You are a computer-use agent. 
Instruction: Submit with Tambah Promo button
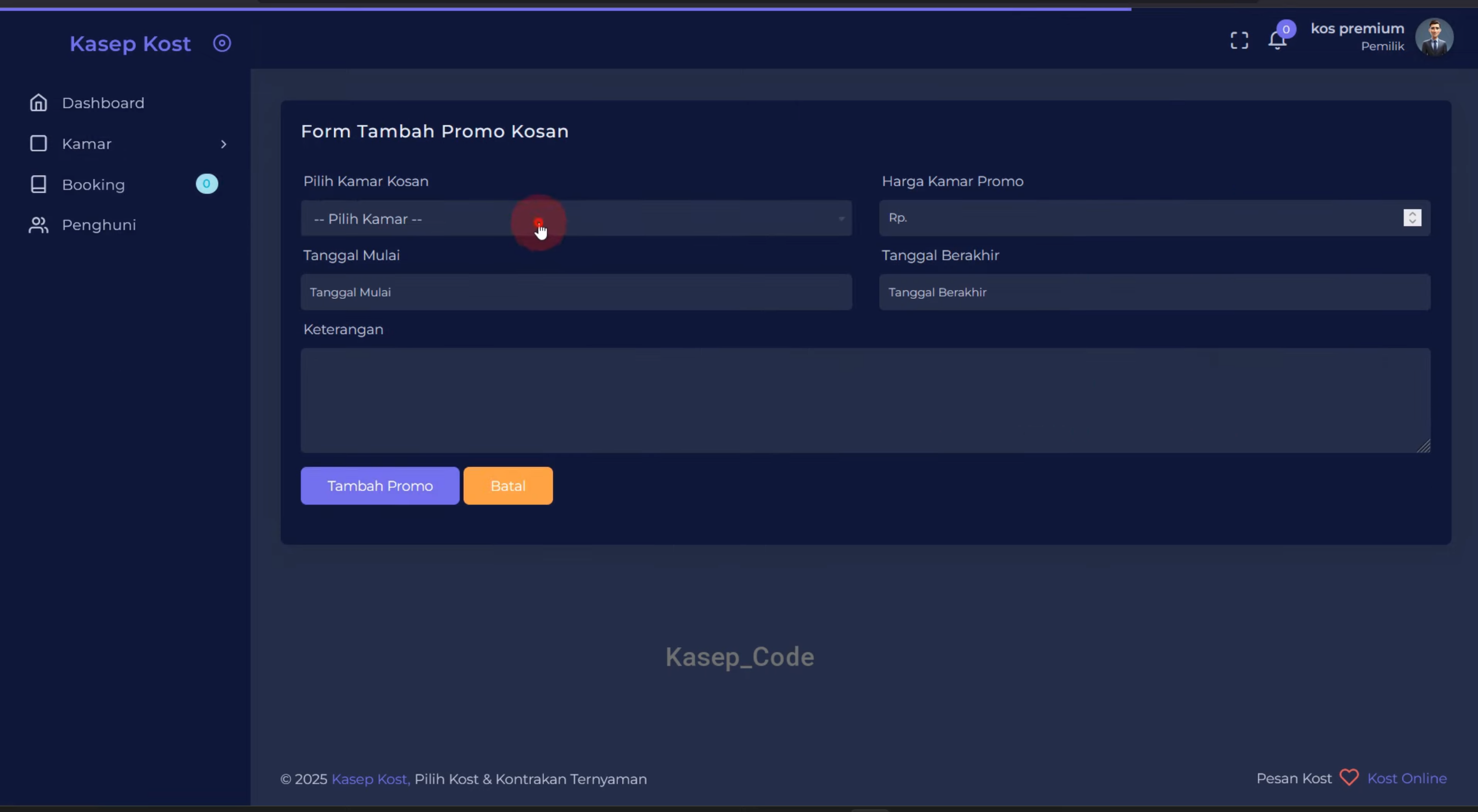point(380,486)
